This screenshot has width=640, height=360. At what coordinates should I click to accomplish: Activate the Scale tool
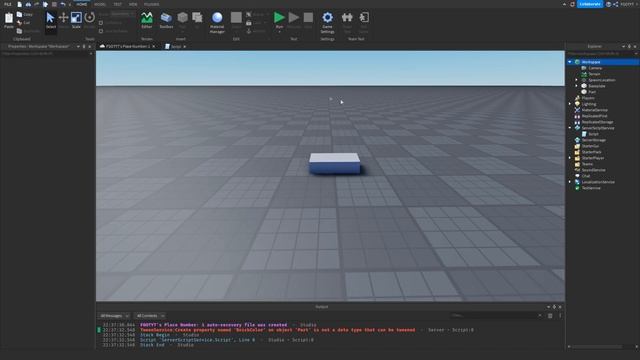[76, 20]
